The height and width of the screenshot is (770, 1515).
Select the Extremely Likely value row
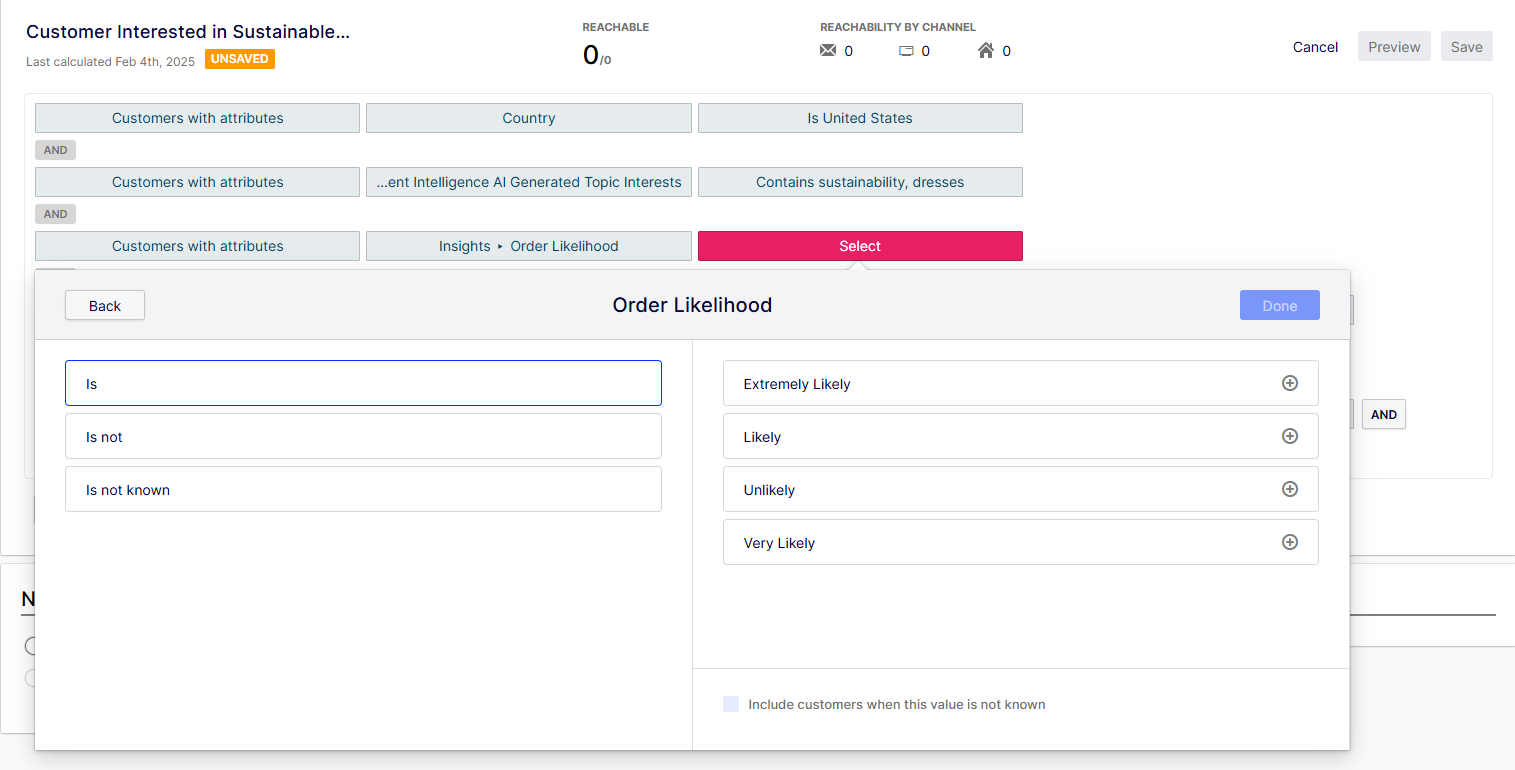coord(1020,383)
